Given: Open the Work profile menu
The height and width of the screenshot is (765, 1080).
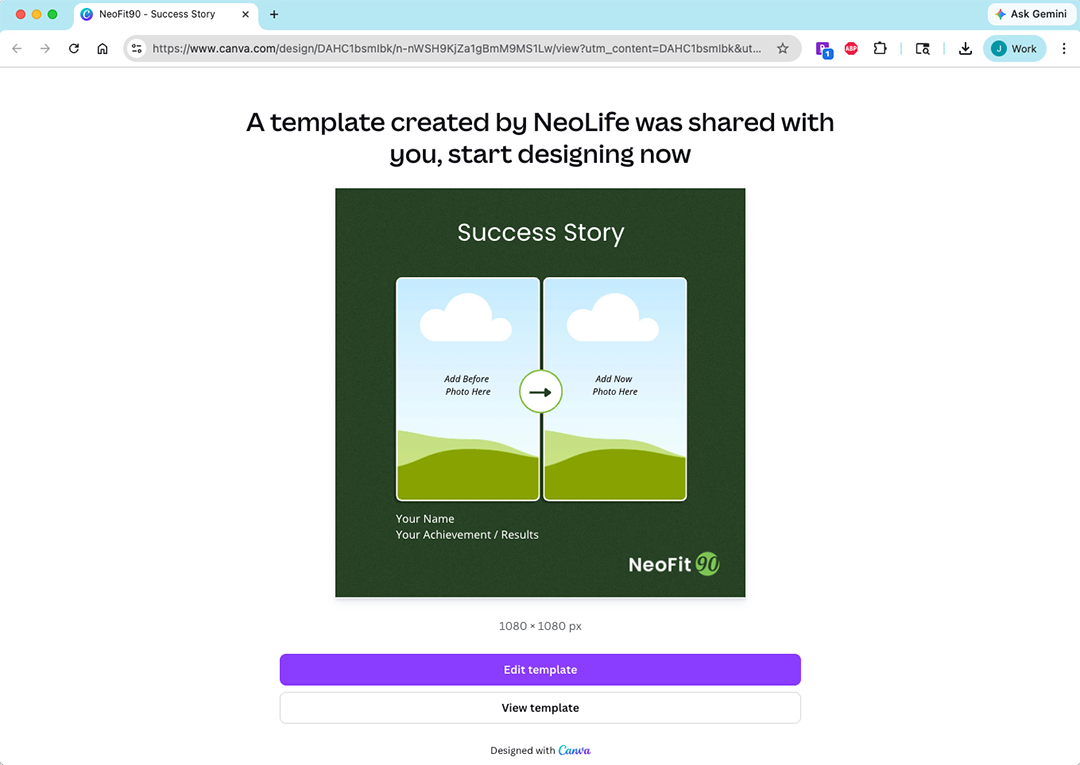Looking at the screenshot, I should click(x=1014, y=48).
